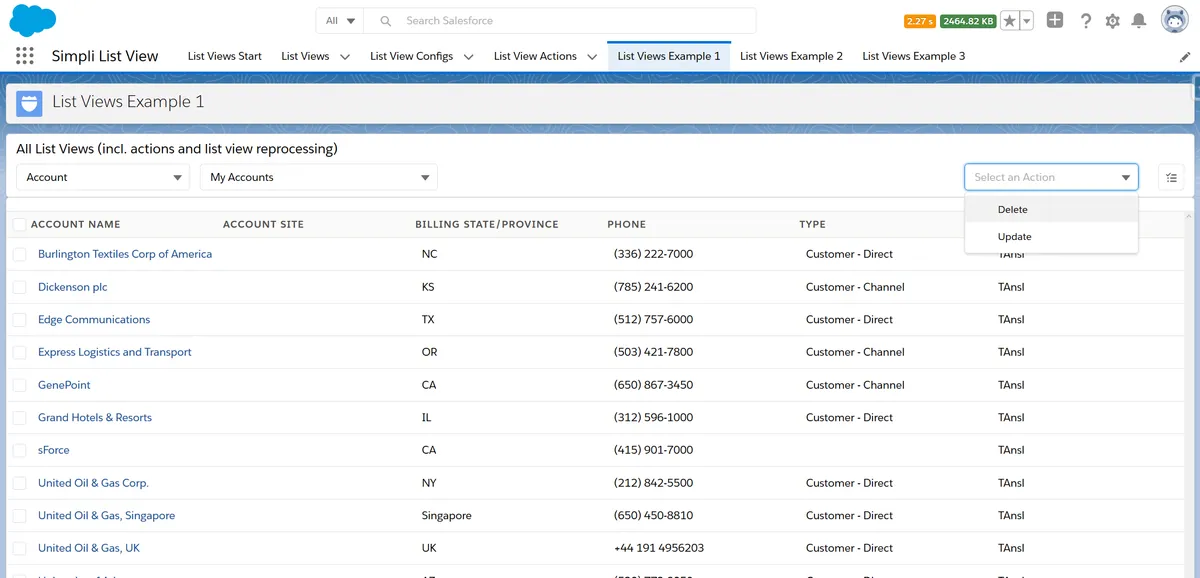Check the Burlington Textiles row checkbox
This screenshot has height=578, width=1200.
(19, 255)
